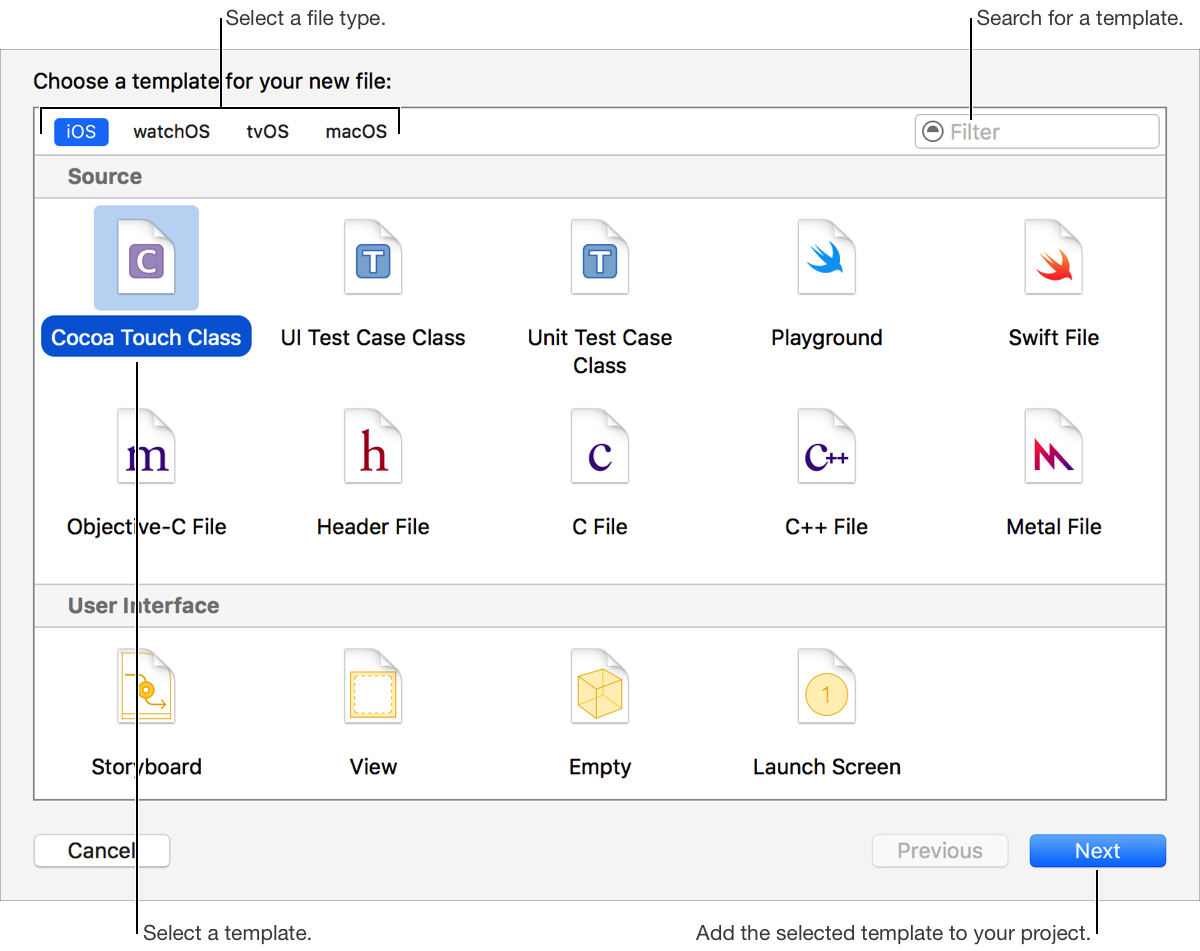
Task: Choose the Empty interface template icon
Action: pos(600,687)
